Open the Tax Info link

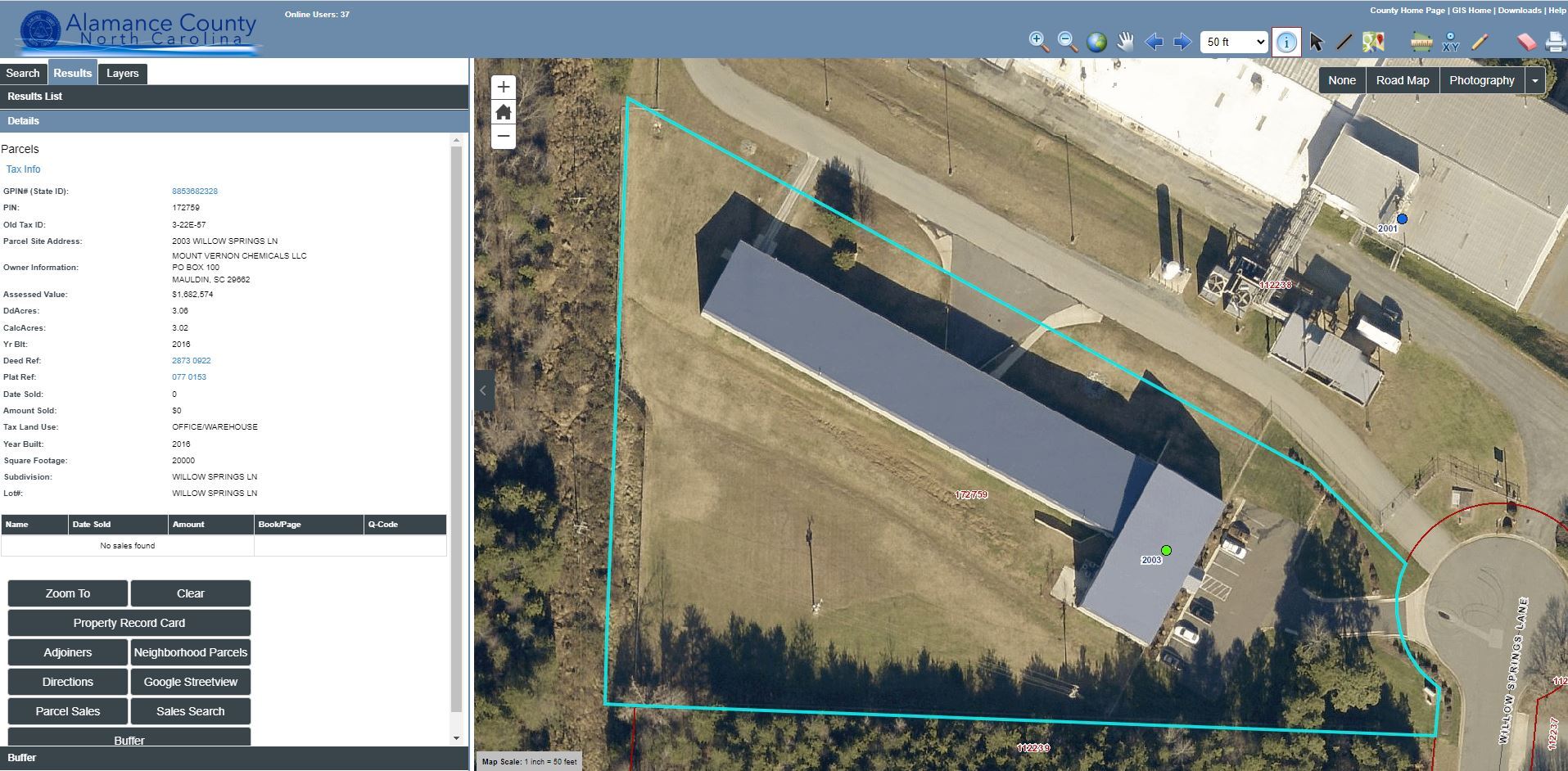tap(23, 169)
